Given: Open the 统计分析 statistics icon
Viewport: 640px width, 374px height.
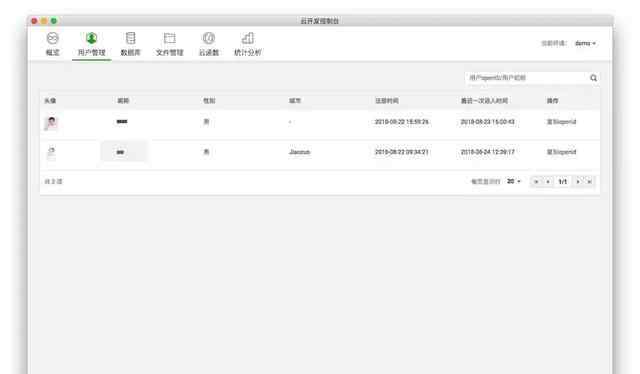Looking at the screenshot, I should pos(248,38).
